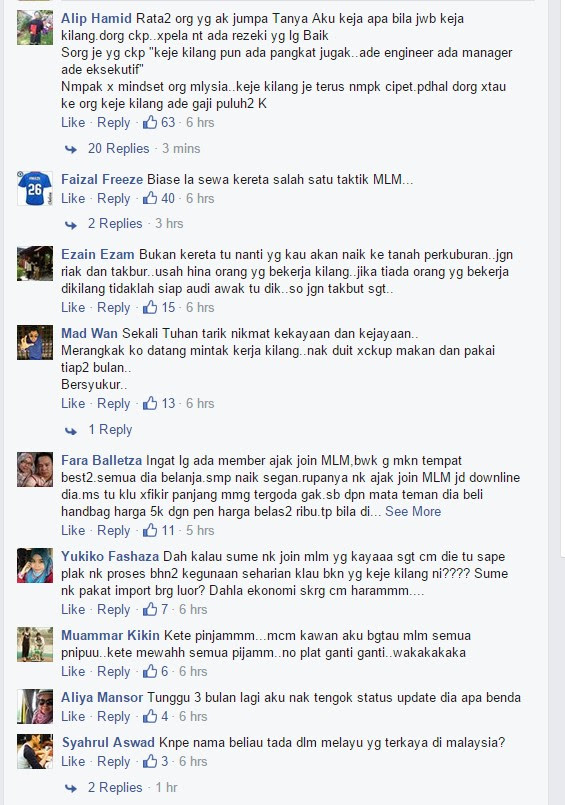Image resolution: width=565 pixels, height=805 pixels.
Task: Click thumbs-up icon on Mad Wan's comment
Action: [150, 403]
